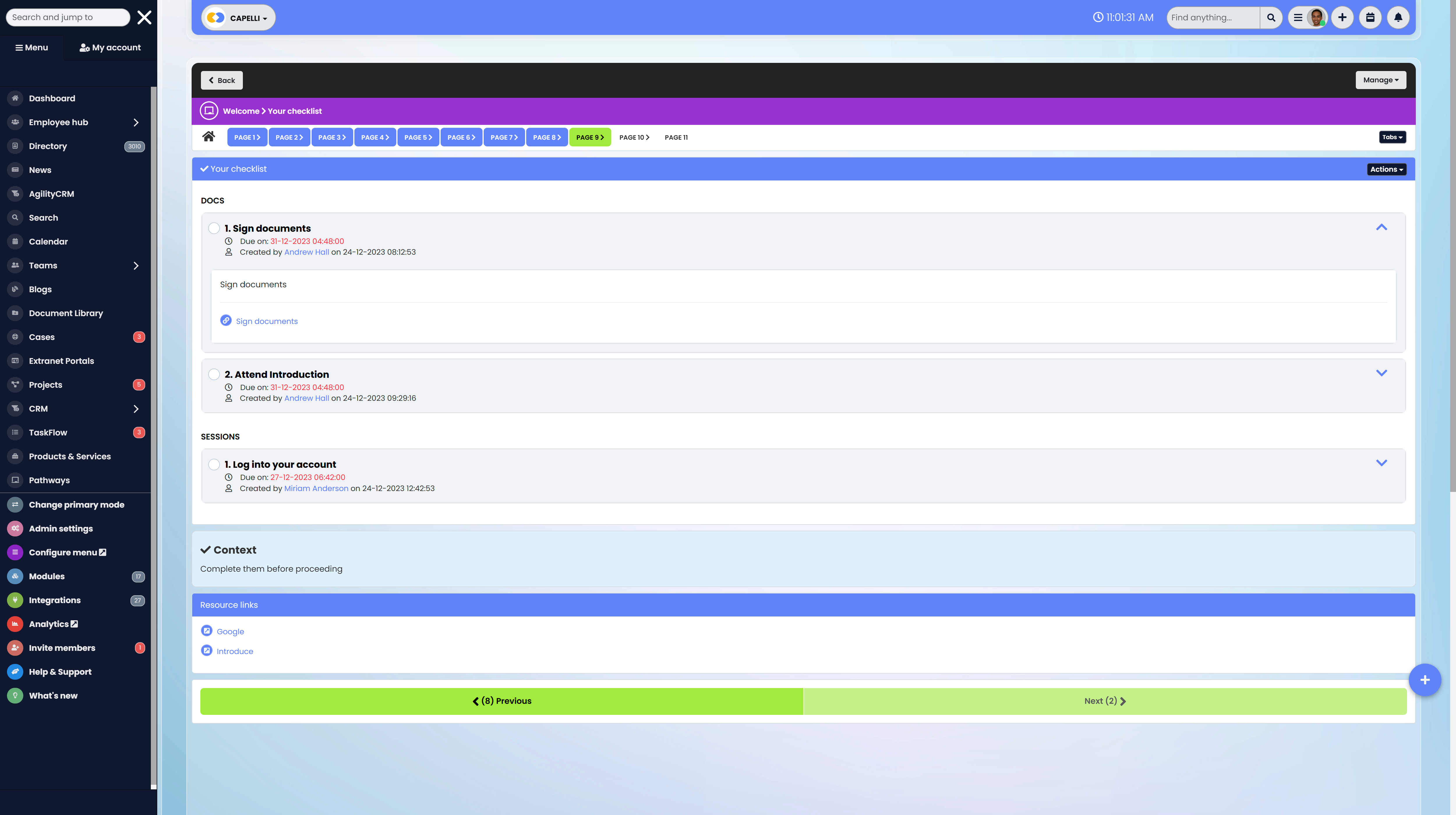1456x815 pixels.
Task: Open Help & Support icon
Action: click(15, 672)
